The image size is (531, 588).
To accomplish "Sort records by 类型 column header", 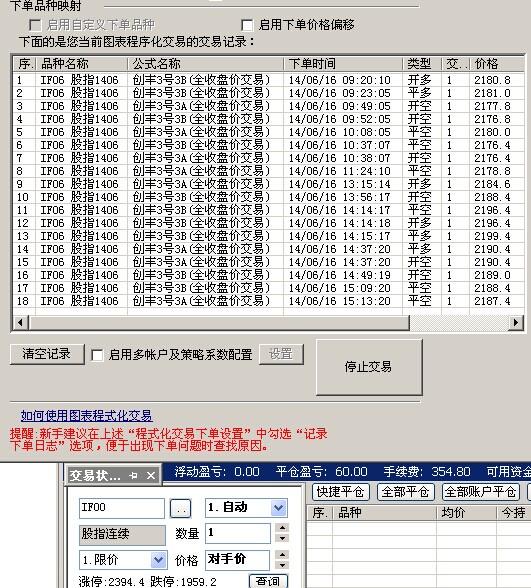I will click(x=422, y=64).
